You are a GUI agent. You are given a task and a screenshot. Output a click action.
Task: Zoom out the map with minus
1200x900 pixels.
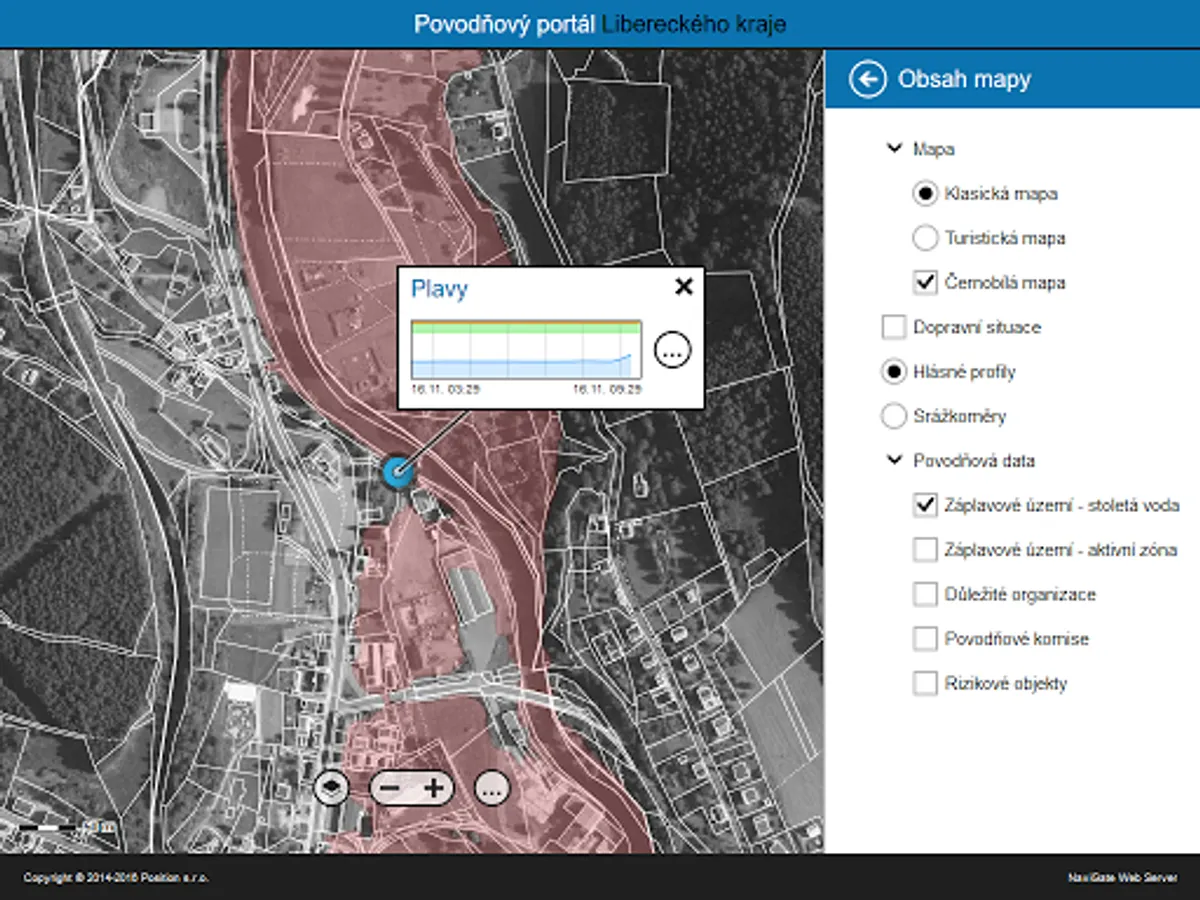[x=391, y=788]
